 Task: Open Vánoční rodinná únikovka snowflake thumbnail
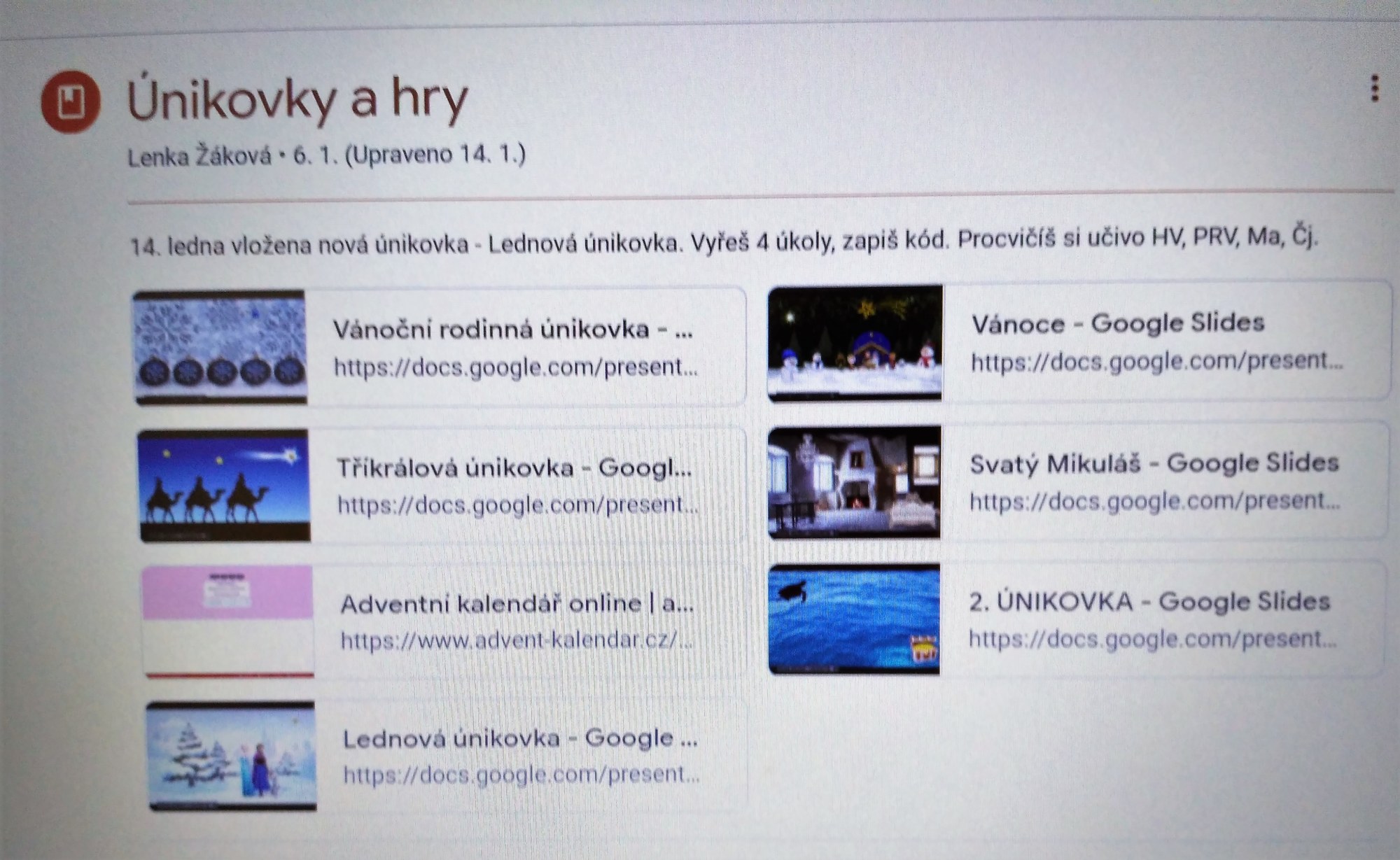click(x=220, y=347)
